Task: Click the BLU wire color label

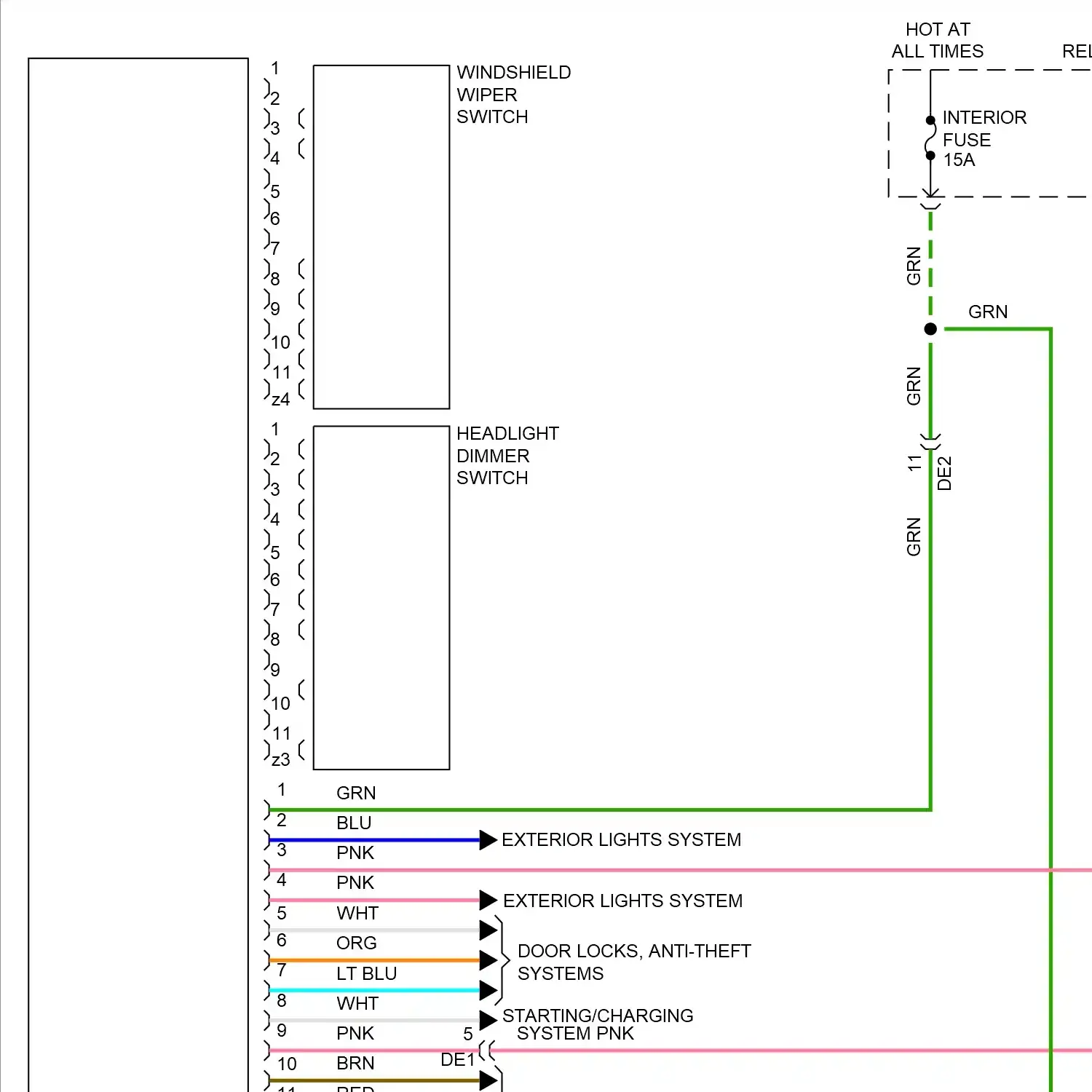Action: tap(354, 823)
